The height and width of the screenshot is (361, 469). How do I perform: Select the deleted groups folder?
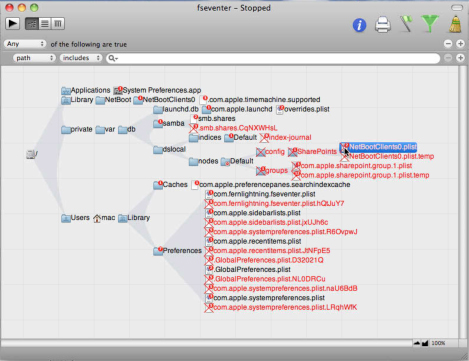tap(272, 171)
